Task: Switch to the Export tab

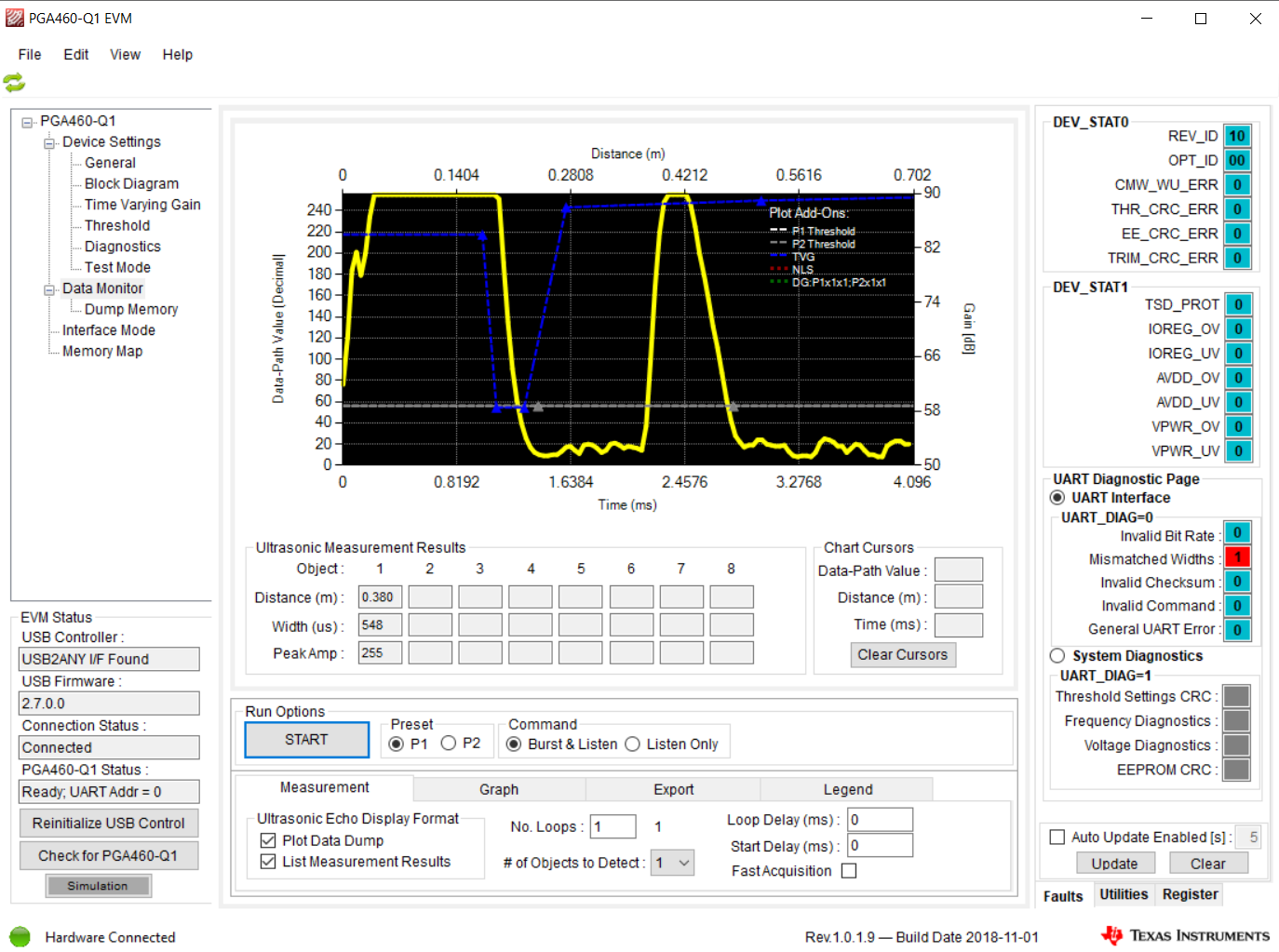Action: 674,789
